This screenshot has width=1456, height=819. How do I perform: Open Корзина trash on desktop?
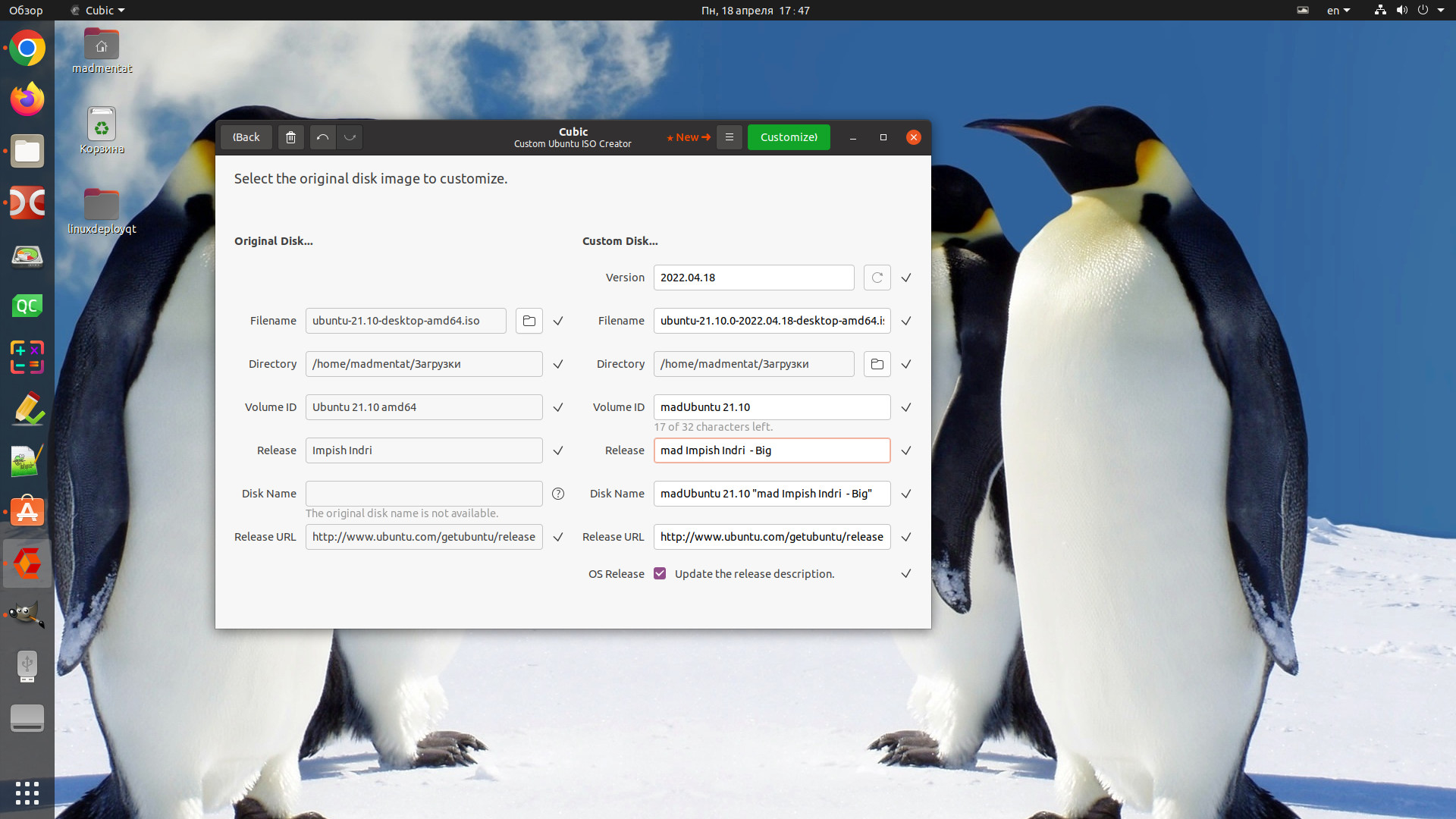(102, 130)
